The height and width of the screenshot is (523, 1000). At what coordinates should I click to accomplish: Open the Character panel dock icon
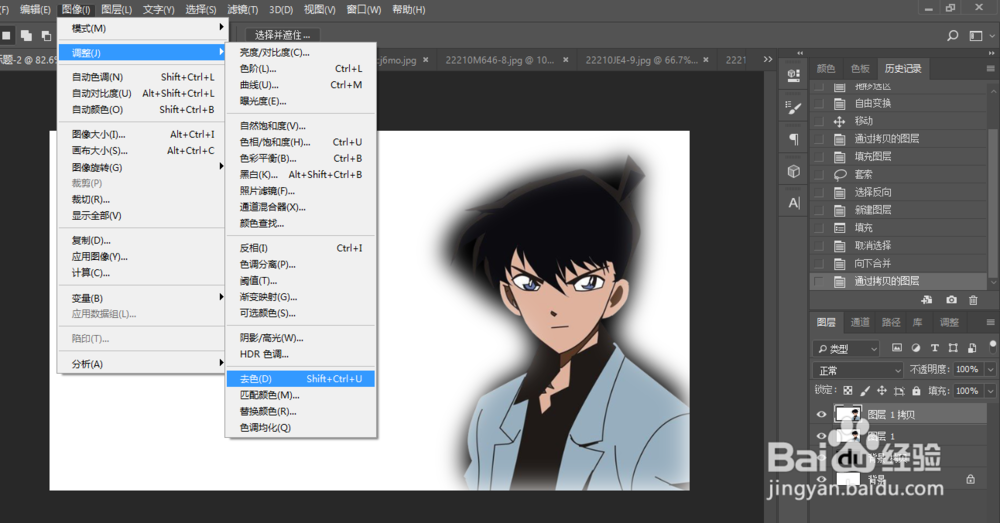(793, 203)
